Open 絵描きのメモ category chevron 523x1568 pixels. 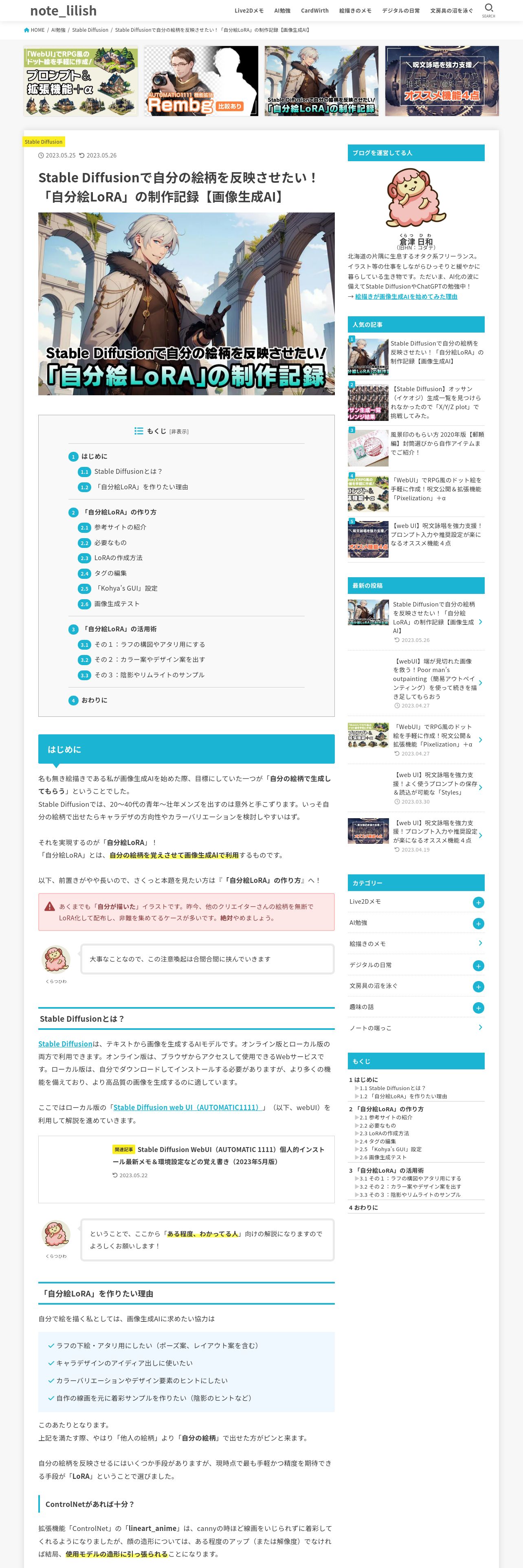click(x=480, y=944)
